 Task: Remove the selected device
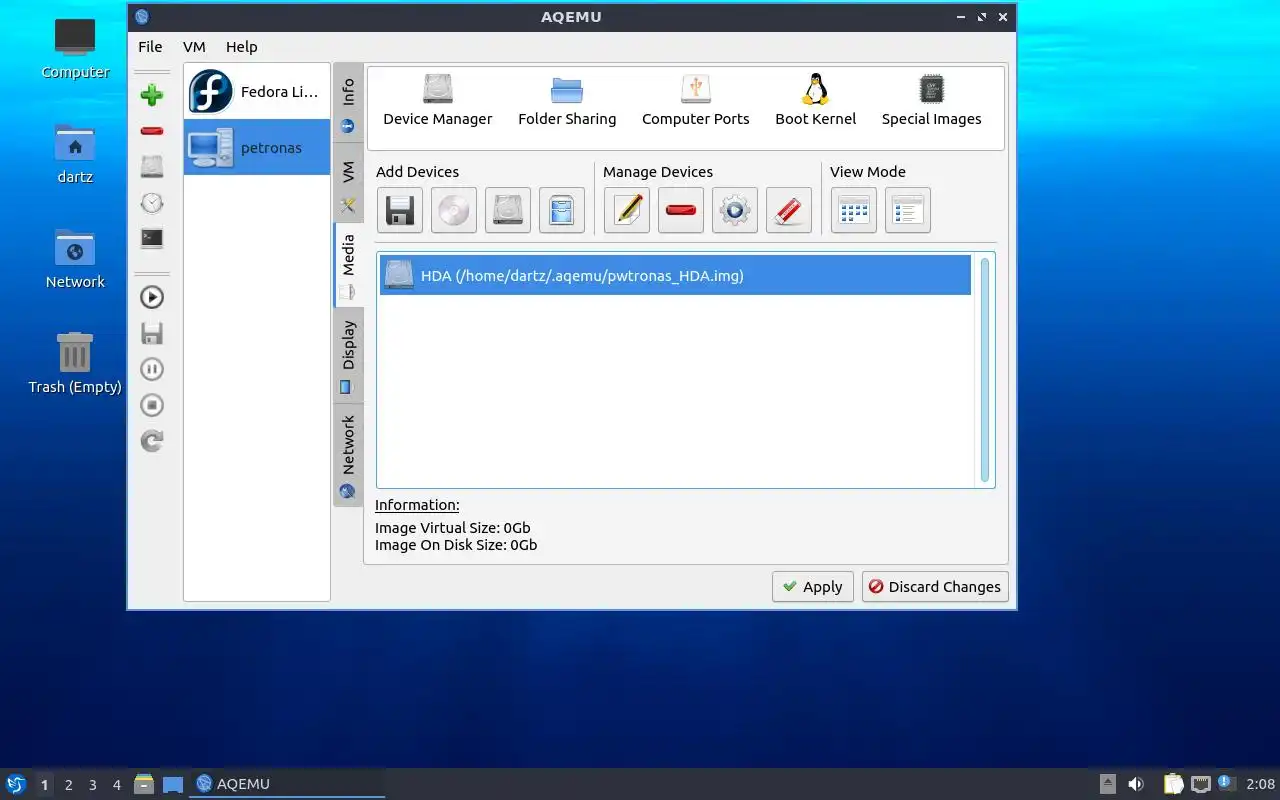681,210
